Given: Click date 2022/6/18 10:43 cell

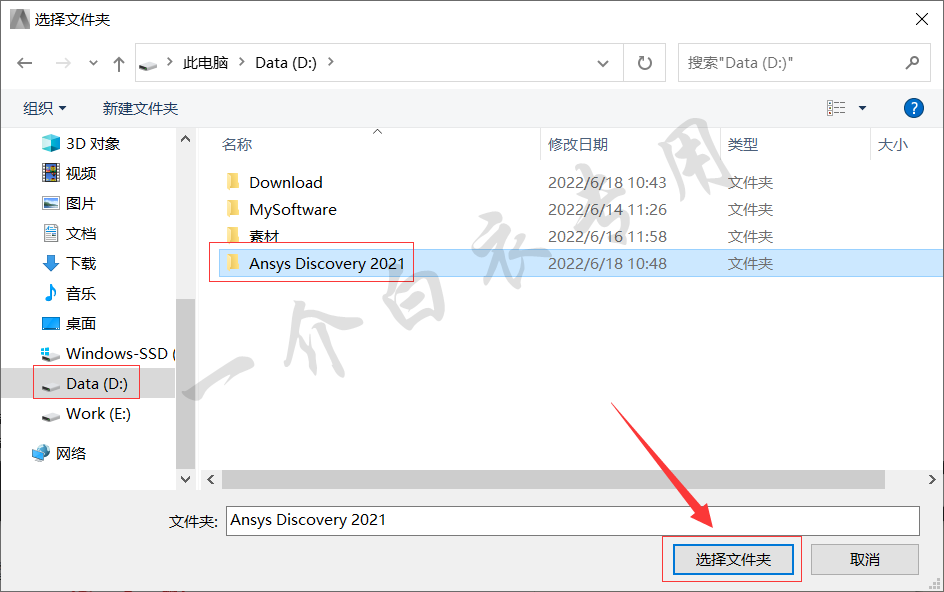Looking at the screenshot, I should point(607,182).
